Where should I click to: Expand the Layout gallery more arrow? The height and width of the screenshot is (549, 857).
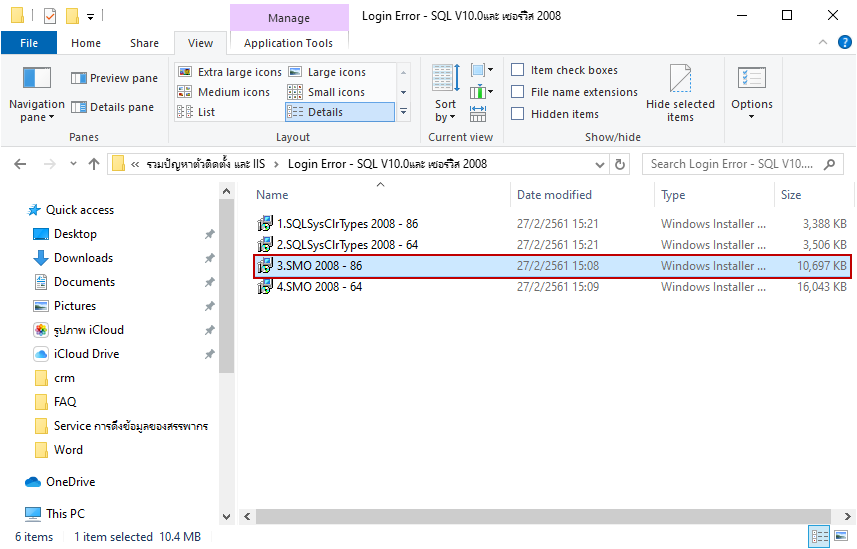click(403, 112)
